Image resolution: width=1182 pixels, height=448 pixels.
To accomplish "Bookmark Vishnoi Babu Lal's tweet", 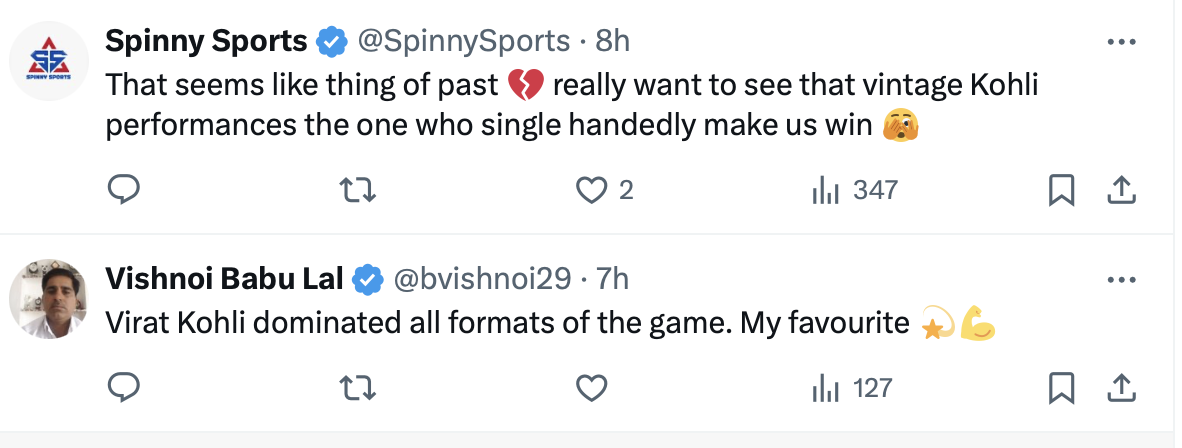I will click(x=1061, y=387).
